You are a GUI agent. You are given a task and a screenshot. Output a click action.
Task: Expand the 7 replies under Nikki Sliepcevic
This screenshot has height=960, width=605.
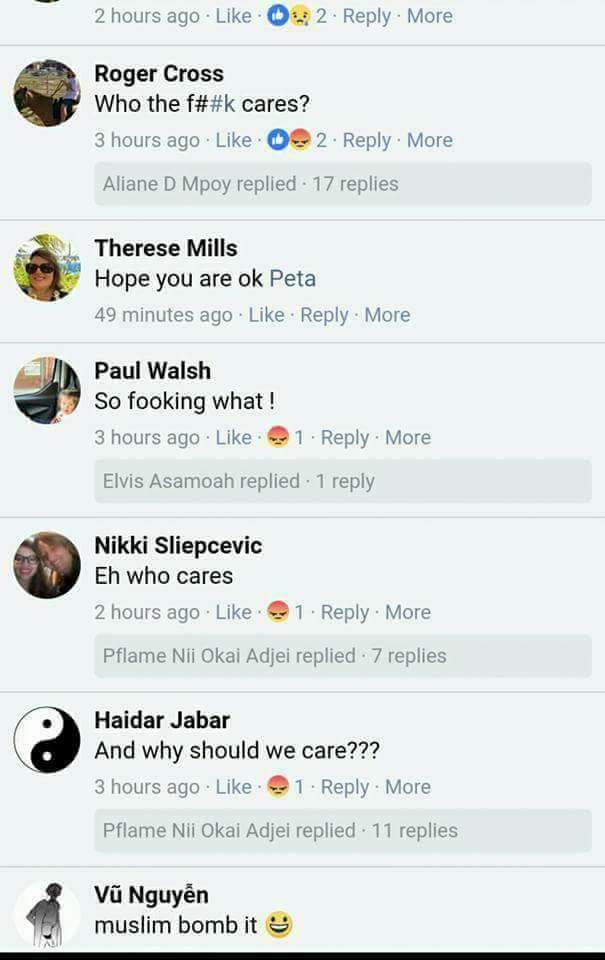tap(343, 656)
